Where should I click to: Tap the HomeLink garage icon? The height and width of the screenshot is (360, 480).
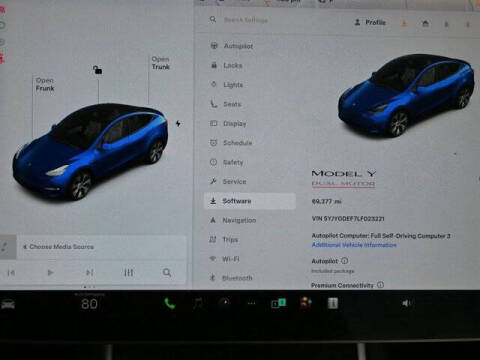click(425, 24)
